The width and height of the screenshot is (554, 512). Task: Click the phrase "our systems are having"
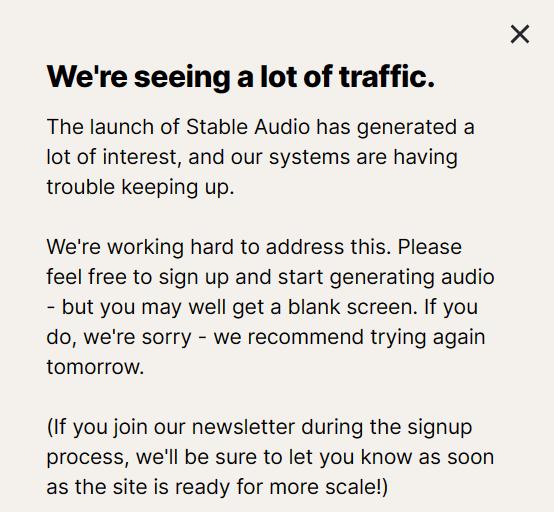[344, 158]
